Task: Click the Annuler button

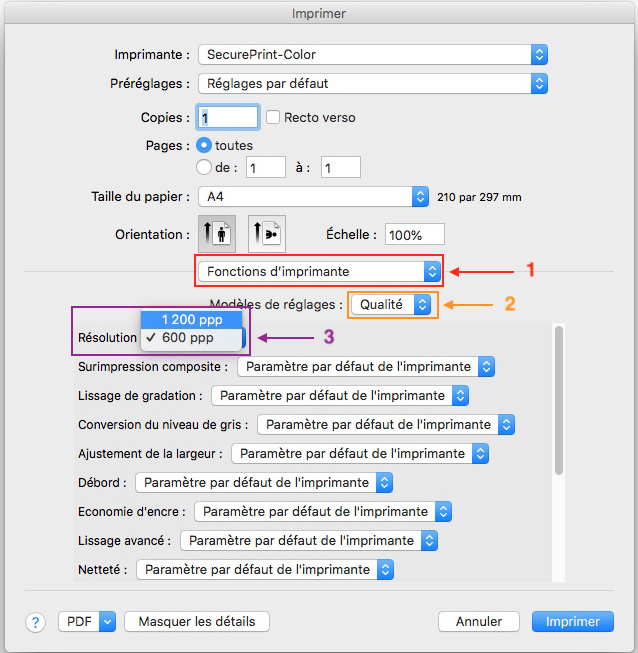Action: pos(479,622)
